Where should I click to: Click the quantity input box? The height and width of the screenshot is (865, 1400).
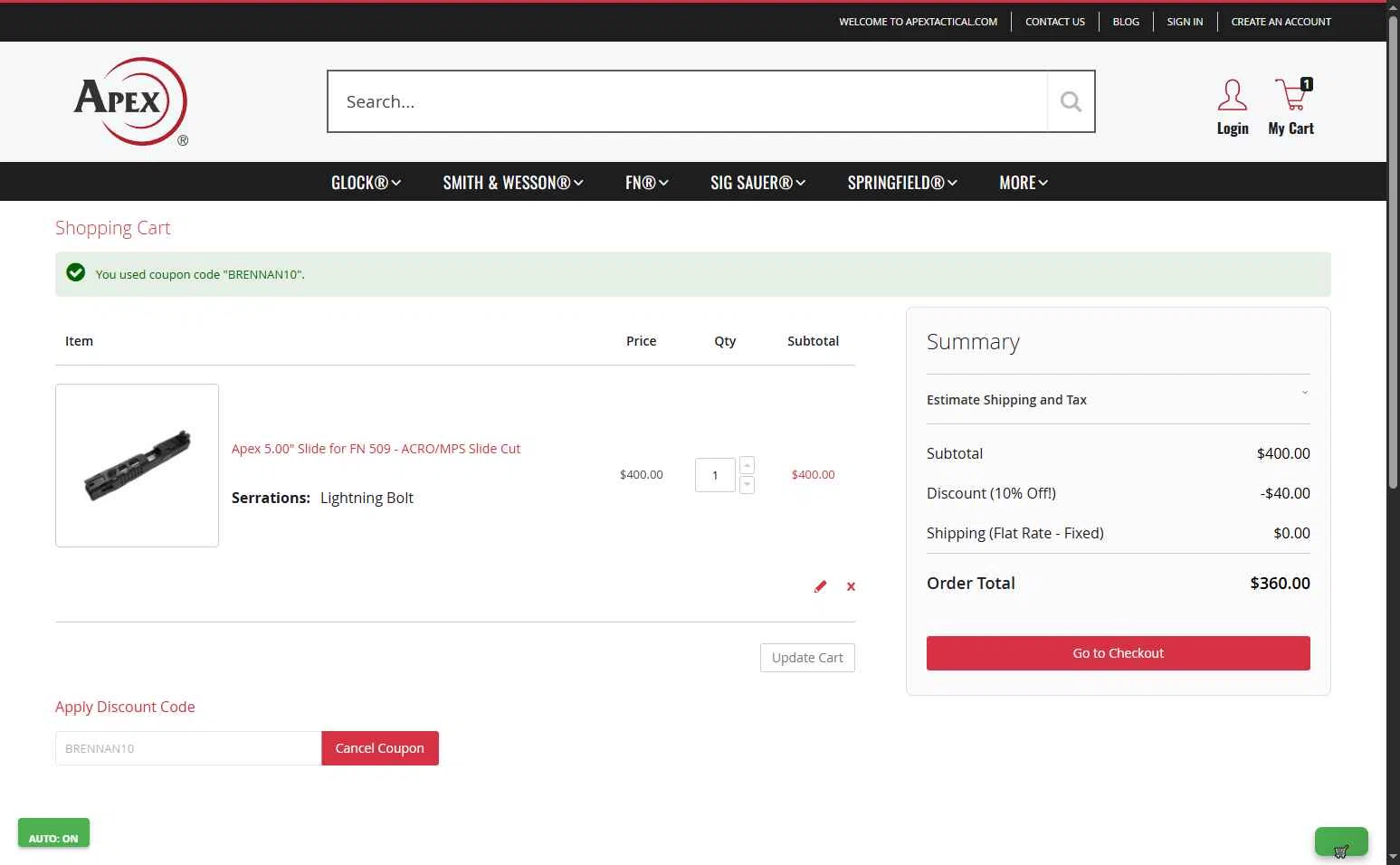pyautogui.click(x=715, y=475)
